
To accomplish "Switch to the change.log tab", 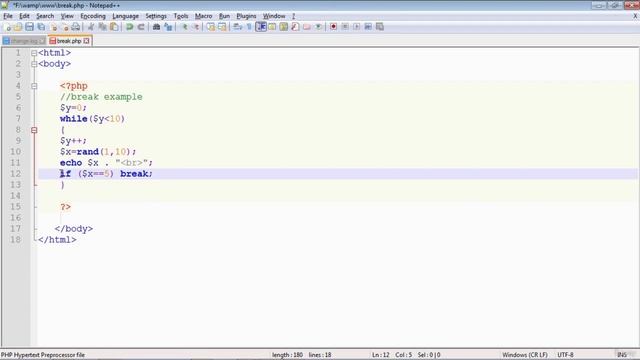I will [x=24, y=41].
